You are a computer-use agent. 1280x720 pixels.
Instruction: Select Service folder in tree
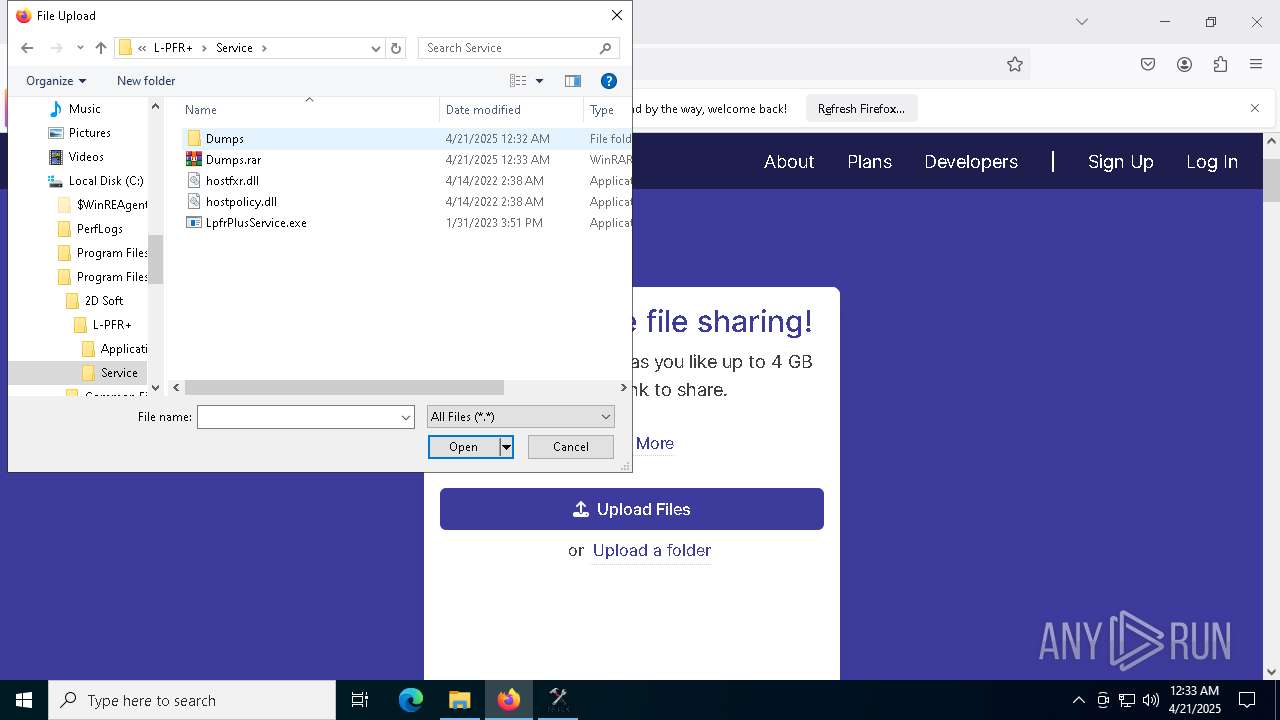tap(118, 373)
